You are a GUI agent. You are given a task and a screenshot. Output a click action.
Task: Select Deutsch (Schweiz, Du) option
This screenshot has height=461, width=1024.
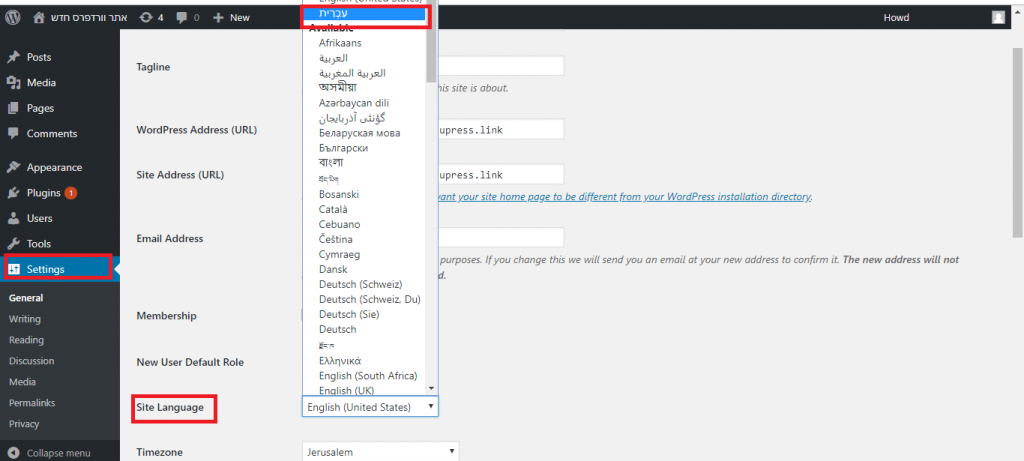(370, 299)
